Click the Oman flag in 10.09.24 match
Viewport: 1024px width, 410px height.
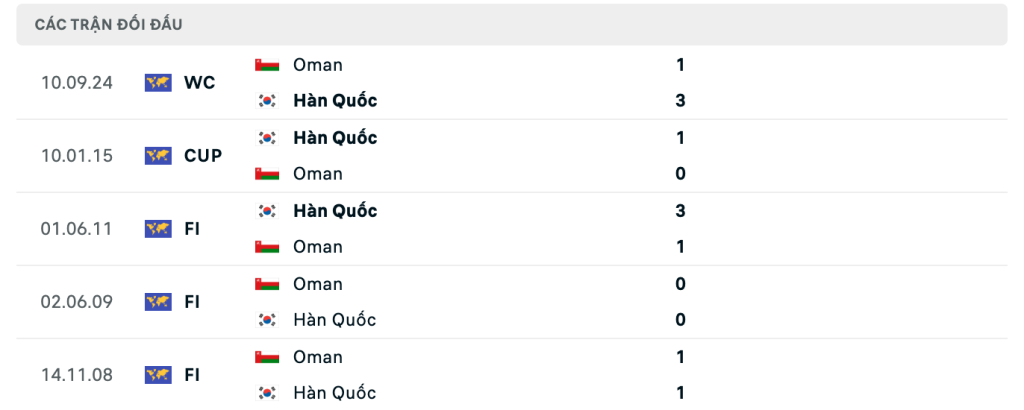(x=267, y=65)
